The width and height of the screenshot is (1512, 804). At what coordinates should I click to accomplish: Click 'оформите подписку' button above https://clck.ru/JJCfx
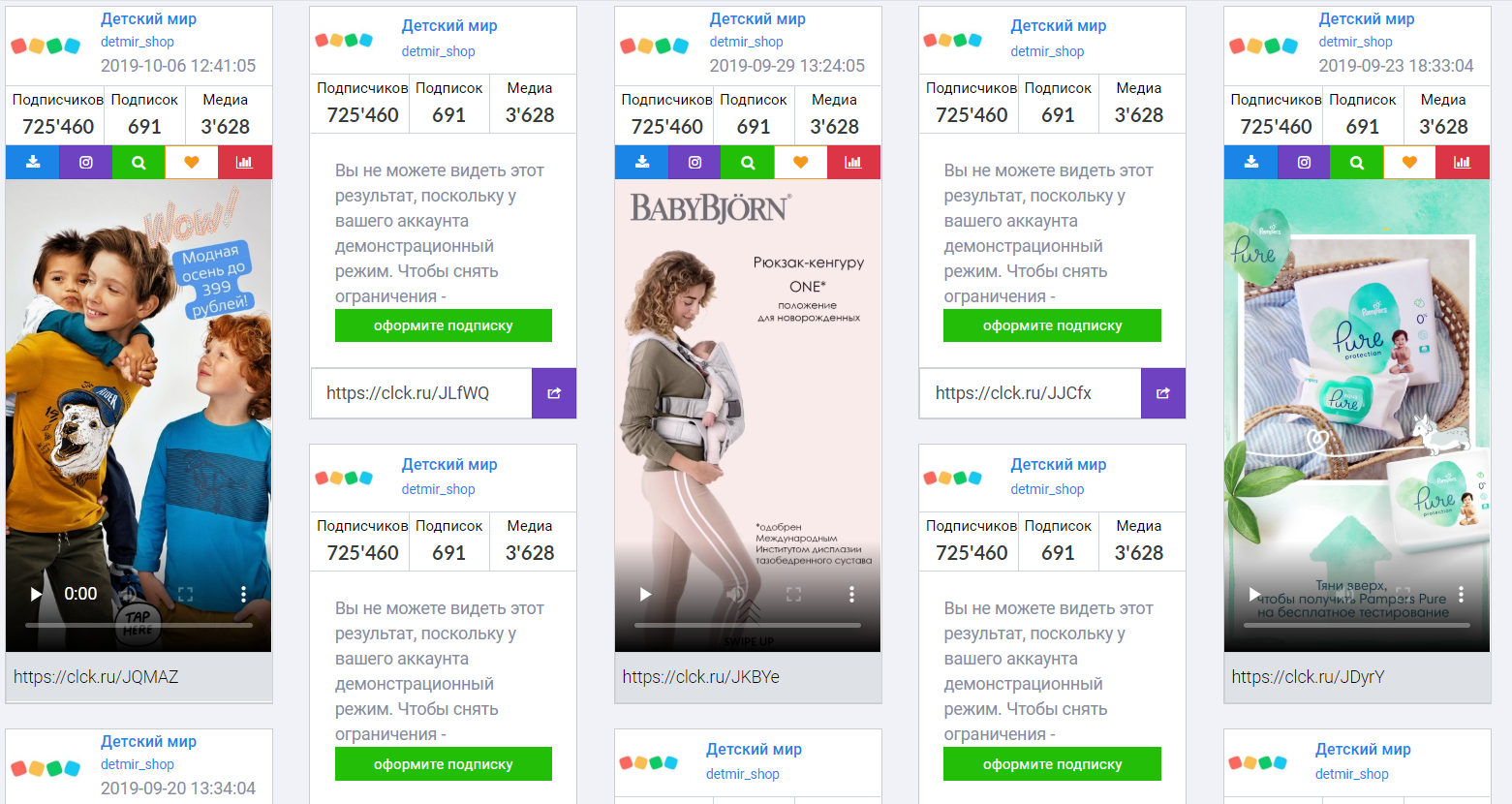[x=1052, y=325]
